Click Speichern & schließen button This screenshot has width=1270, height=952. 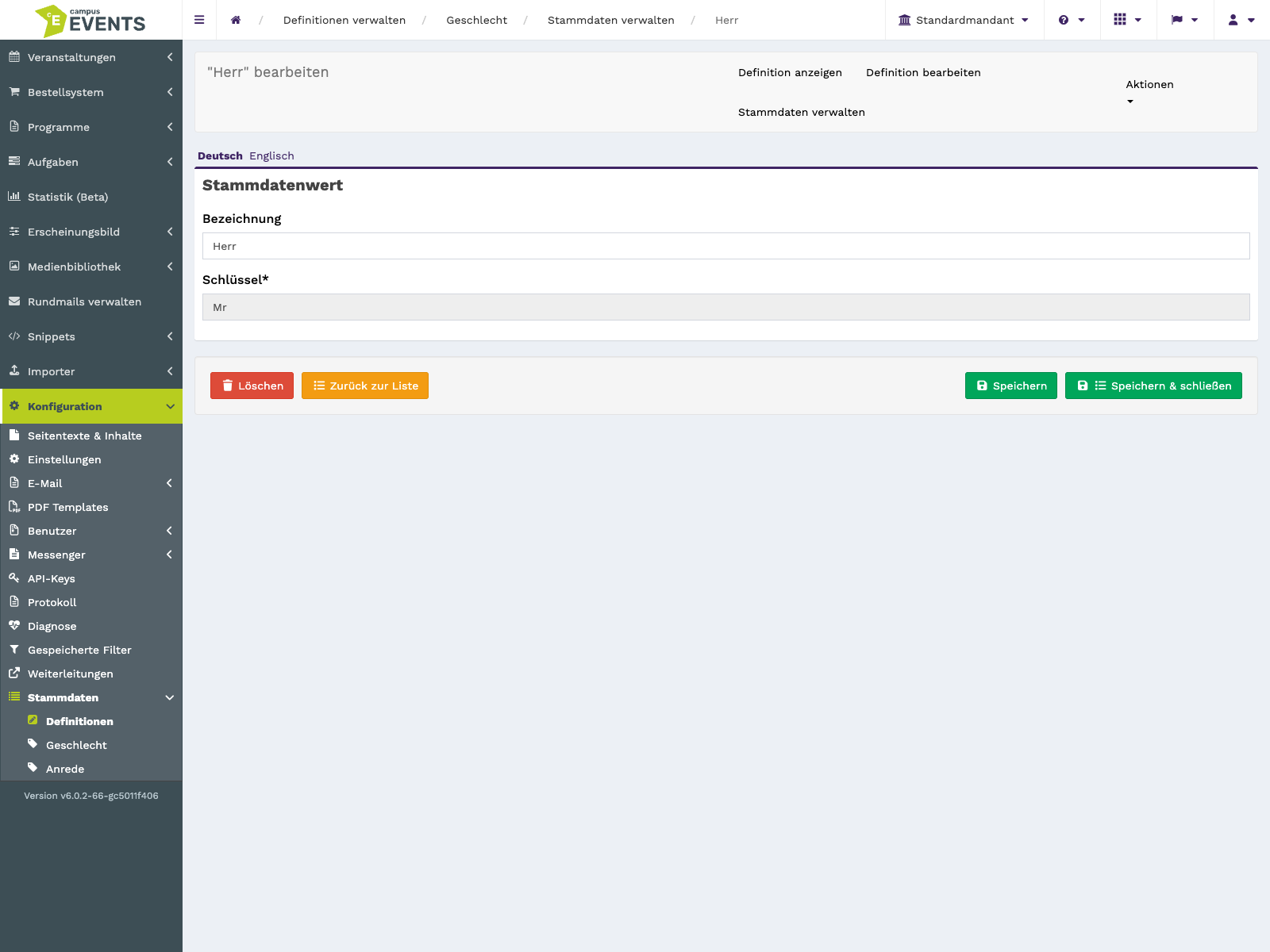pyautogui.click(x=1153, y=386)
